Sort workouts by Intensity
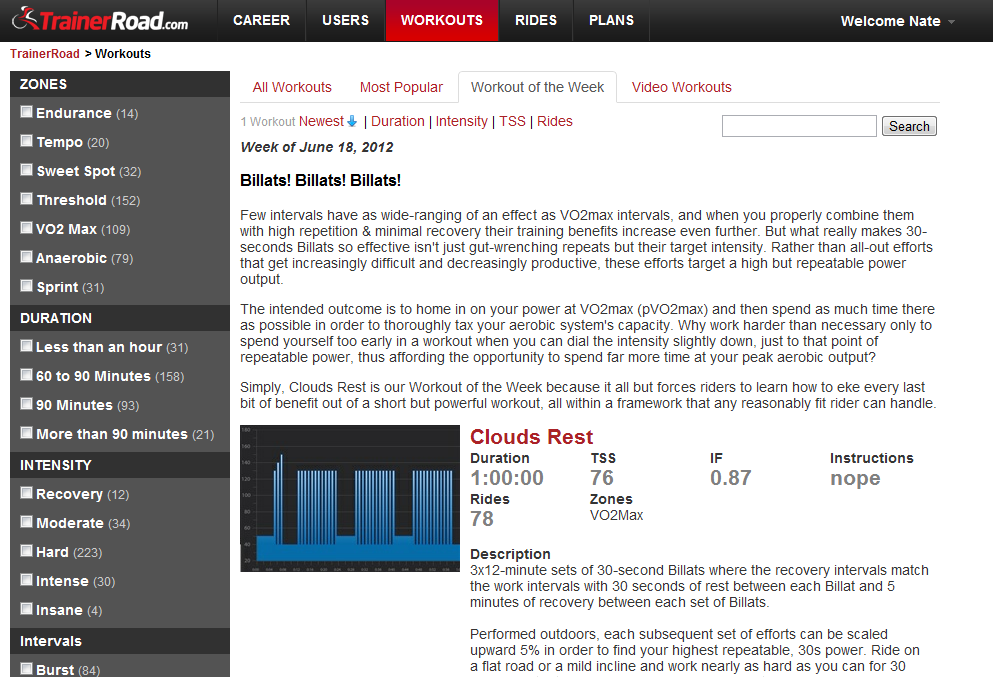The image size is (993, 677). [462, 121]
